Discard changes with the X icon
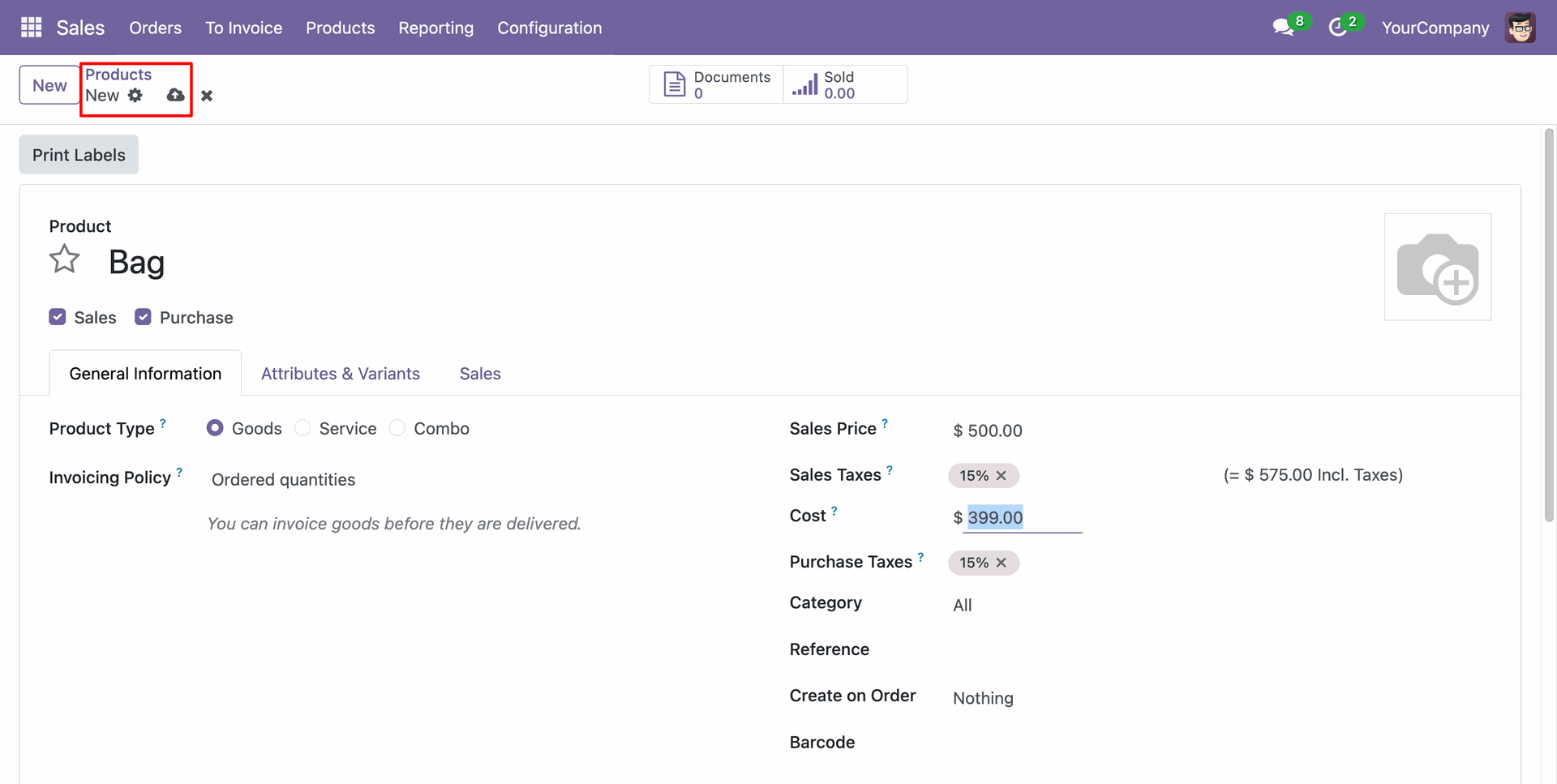The width and height of the screenshot is (1557, 784). click(207, 96)
